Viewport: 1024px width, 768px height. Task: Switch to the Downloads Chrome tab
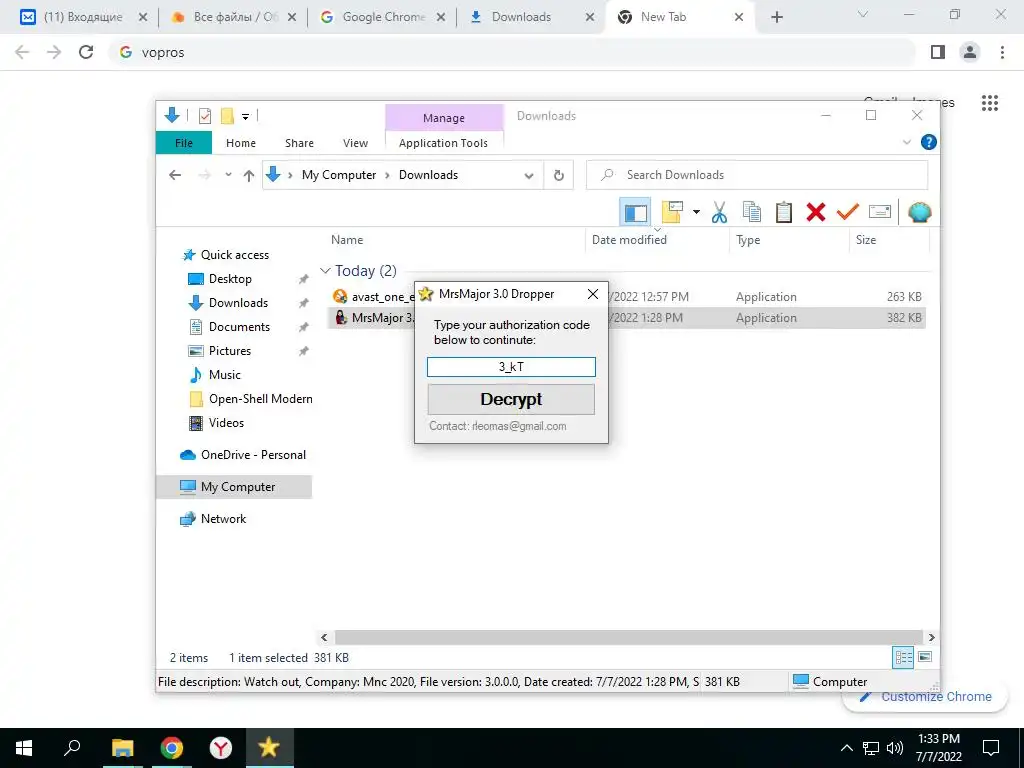[532, 17]
